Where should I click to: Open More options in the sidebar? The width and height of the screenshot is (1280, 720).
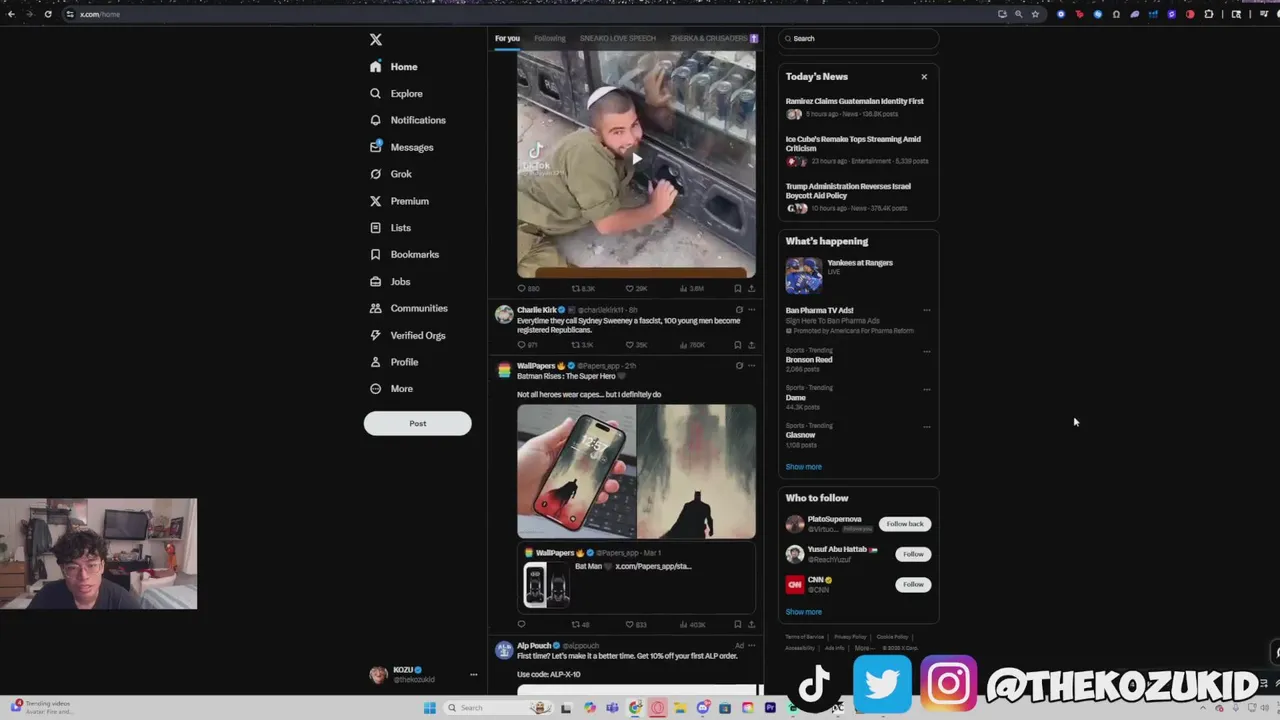pyautogui.click(x=391, y=389)
